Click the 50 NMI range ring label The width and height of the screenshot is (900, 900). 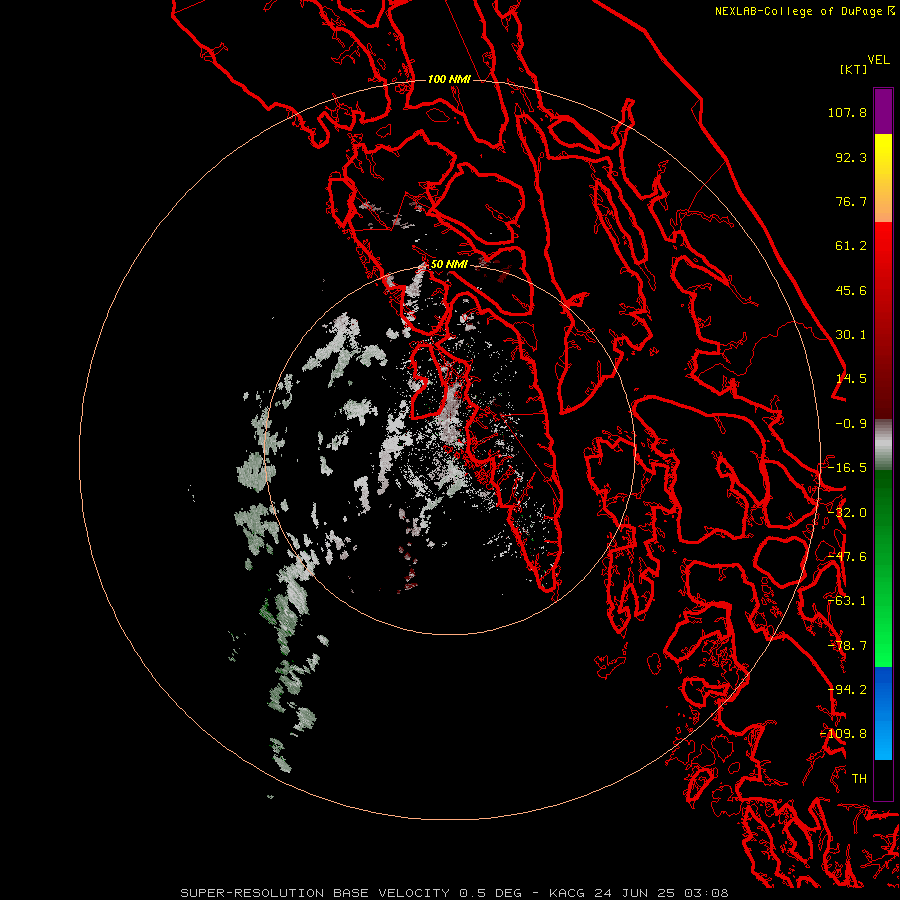[449, 265]
